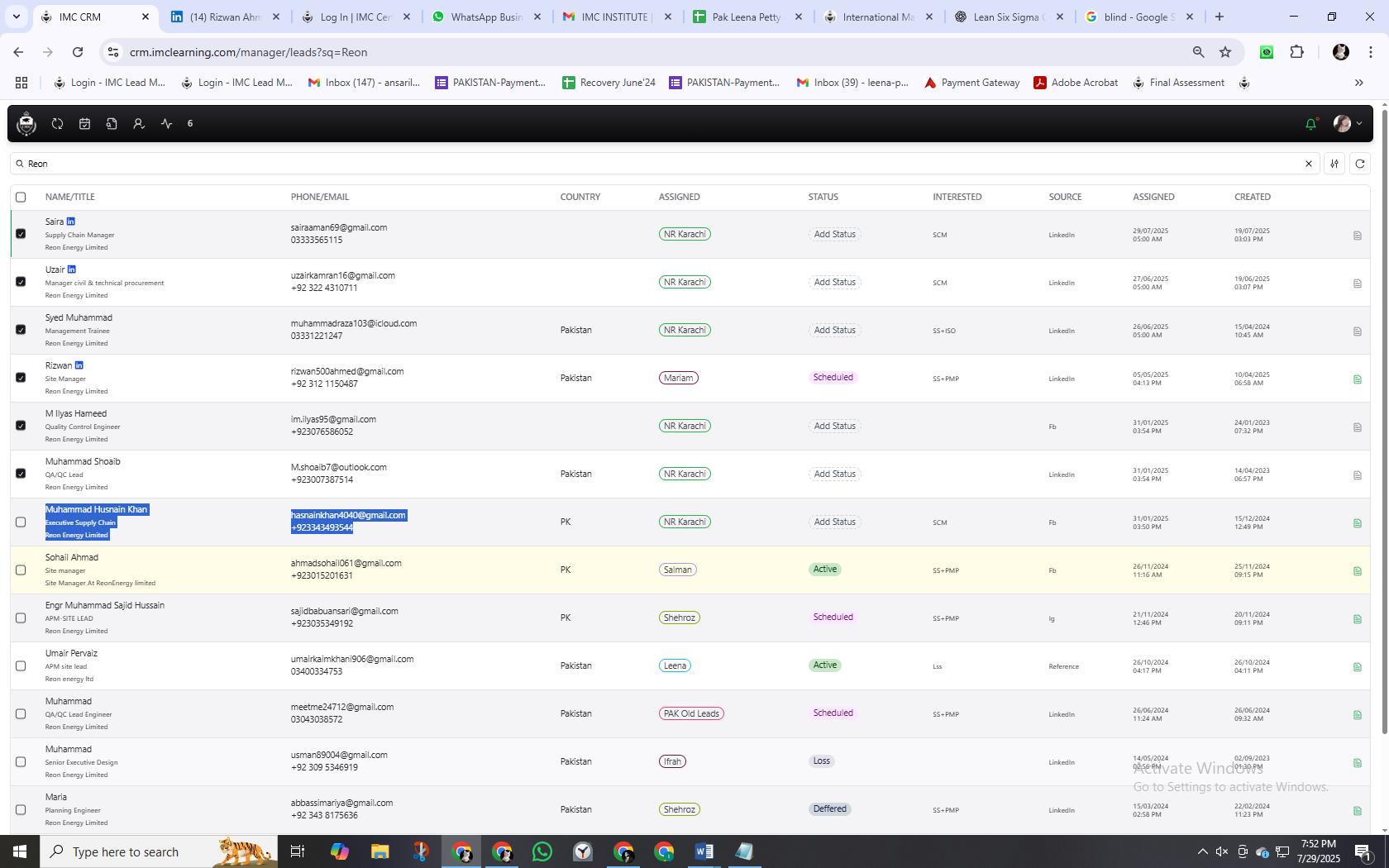Image resolution: width=1389 pixels, height=868 pixels.
Task: Click the IMC CRM logo icon
Action: (26, 124)
